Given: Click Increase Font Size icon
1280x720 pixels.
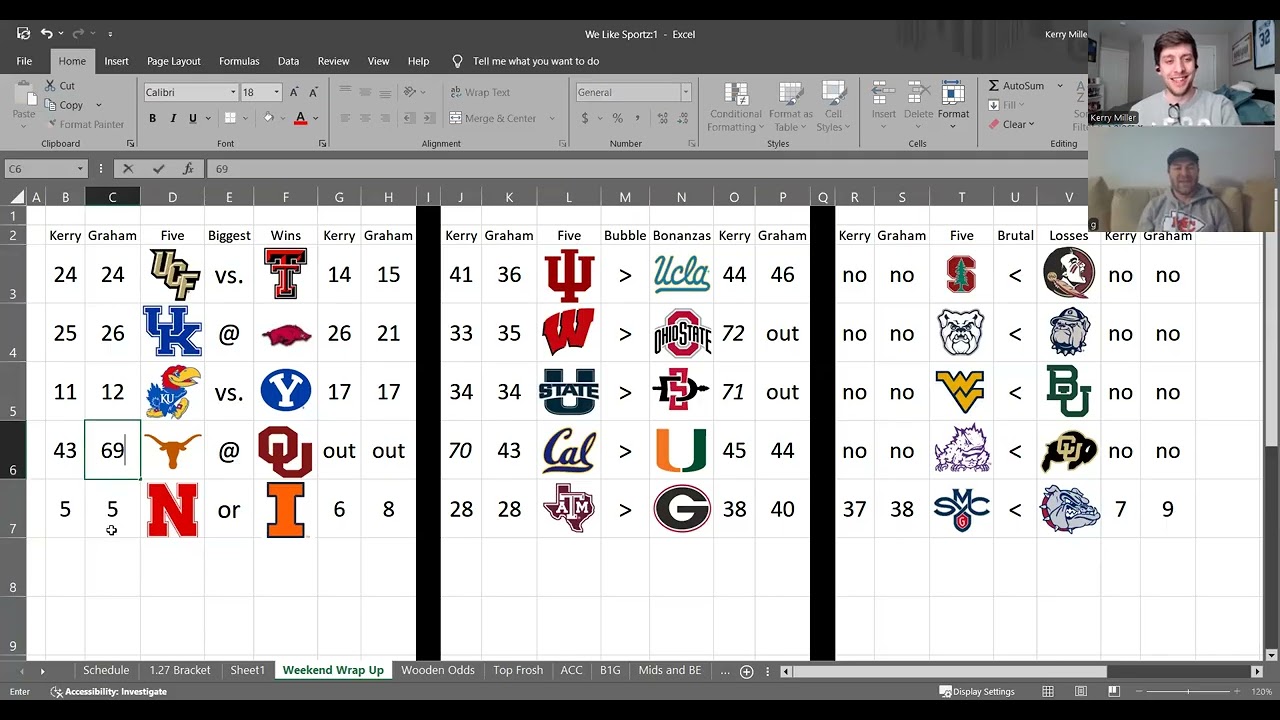Looking at the screenshot, I should pos(294,92).
